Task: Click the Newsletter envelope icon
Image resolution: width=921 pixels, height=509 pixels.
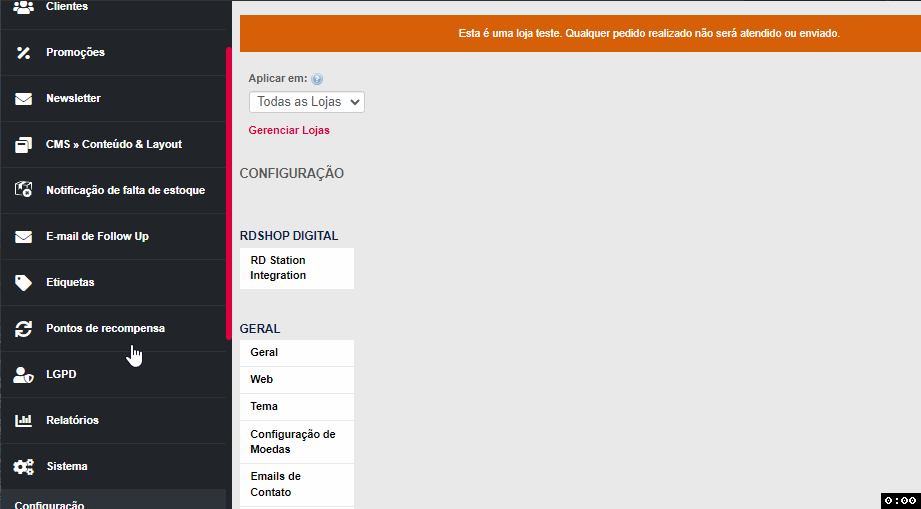Action: [x=24, y=99]
